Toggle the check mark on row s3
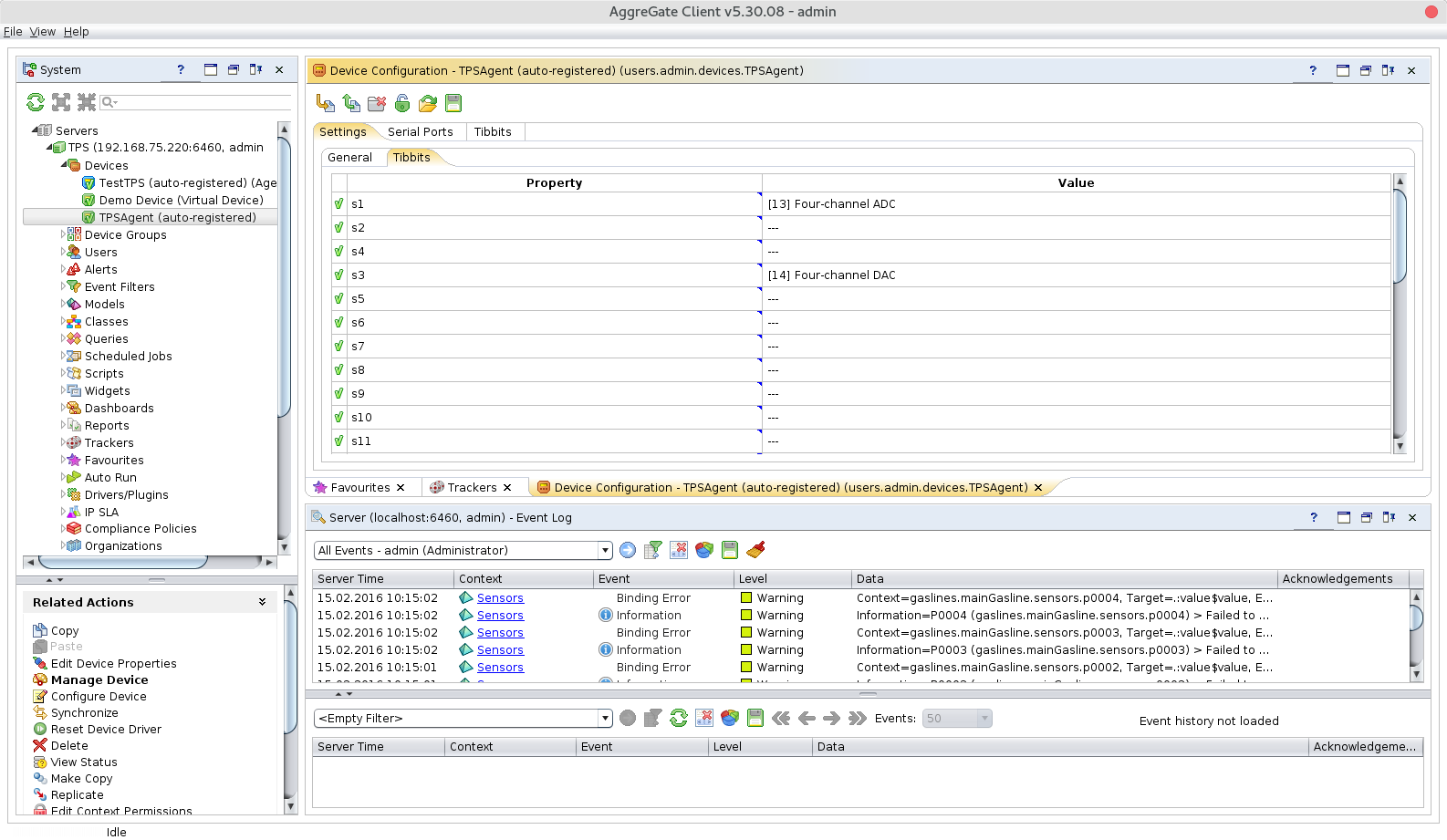The height and width of the screenshot is (840, 1447). coord(339,275)
